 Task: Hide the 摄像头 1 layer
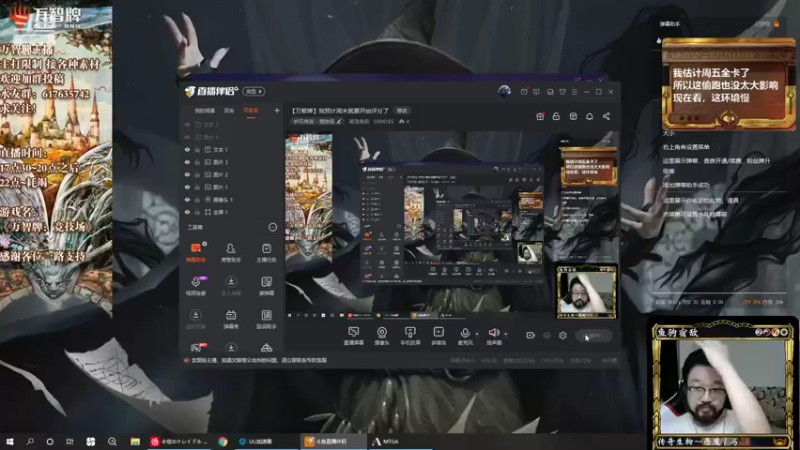click(x=187, y=199)
